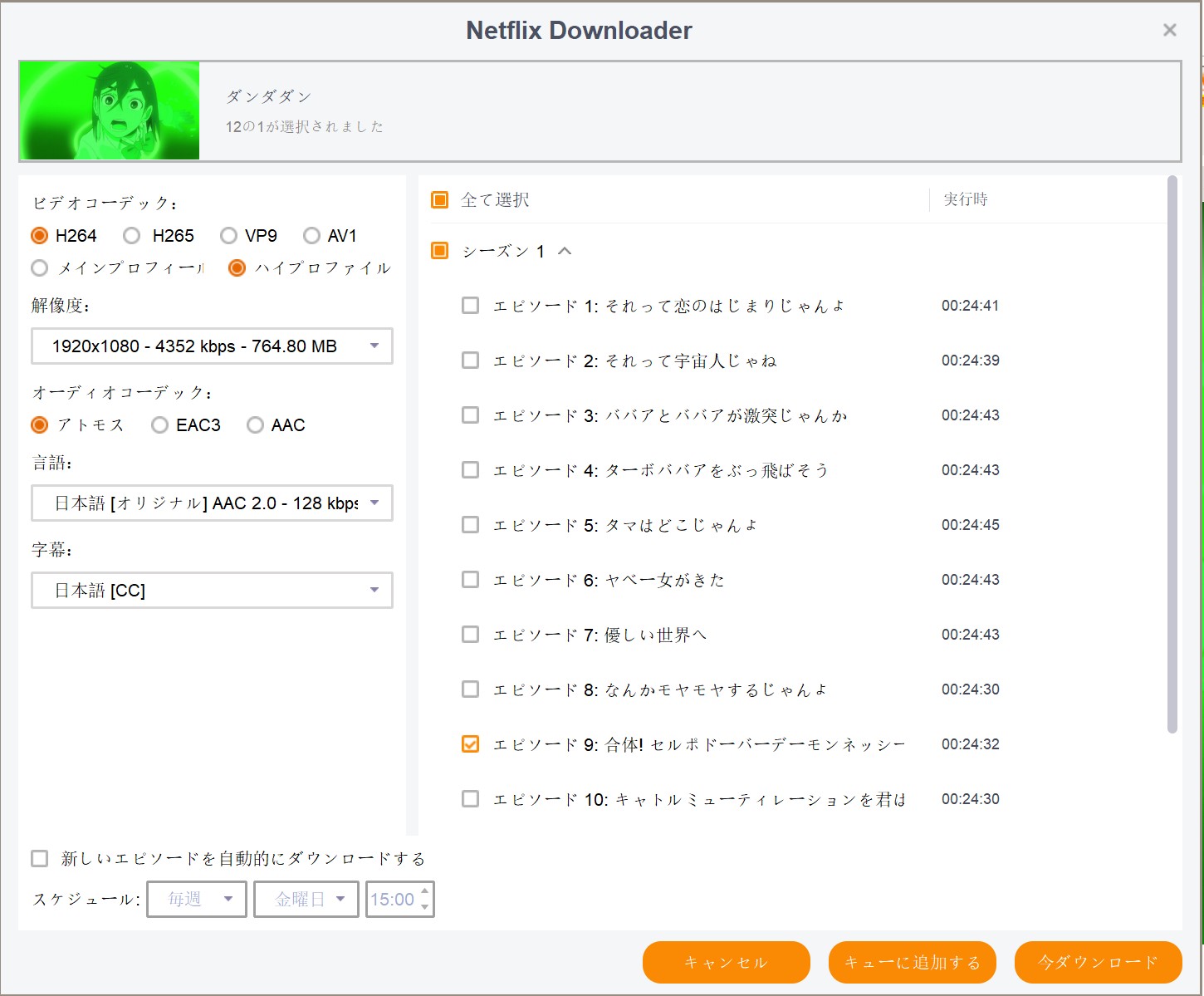Select the H265 video codec
The image size is (1204, 996).
131,236
